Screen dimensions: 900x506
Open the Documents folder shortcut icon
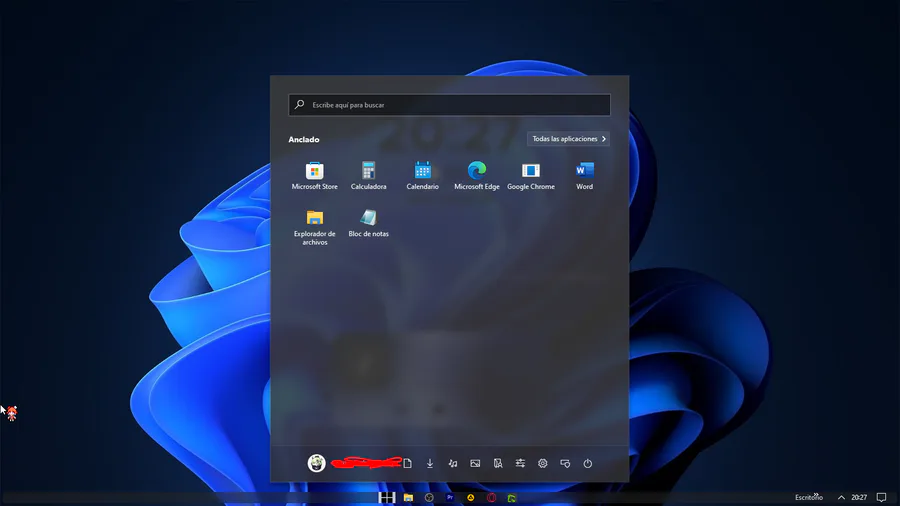coord(408,463)
